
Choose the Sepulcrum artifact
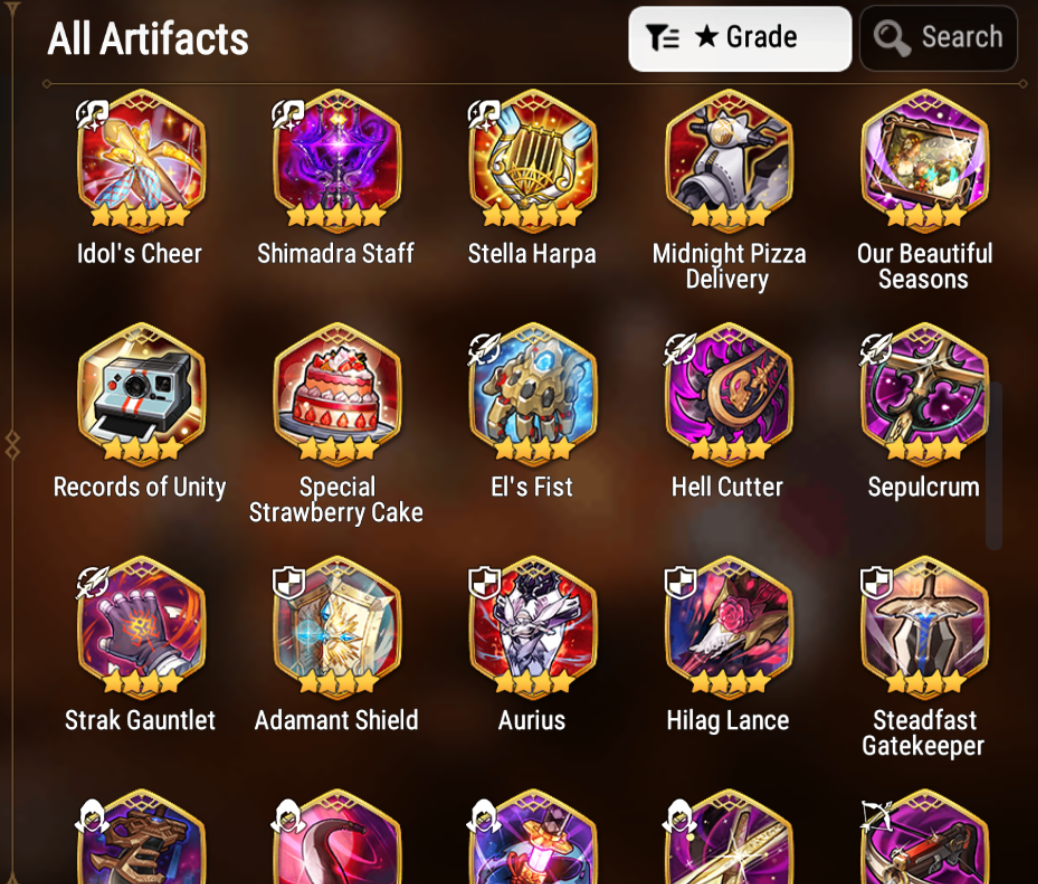(x=924, y=394)
